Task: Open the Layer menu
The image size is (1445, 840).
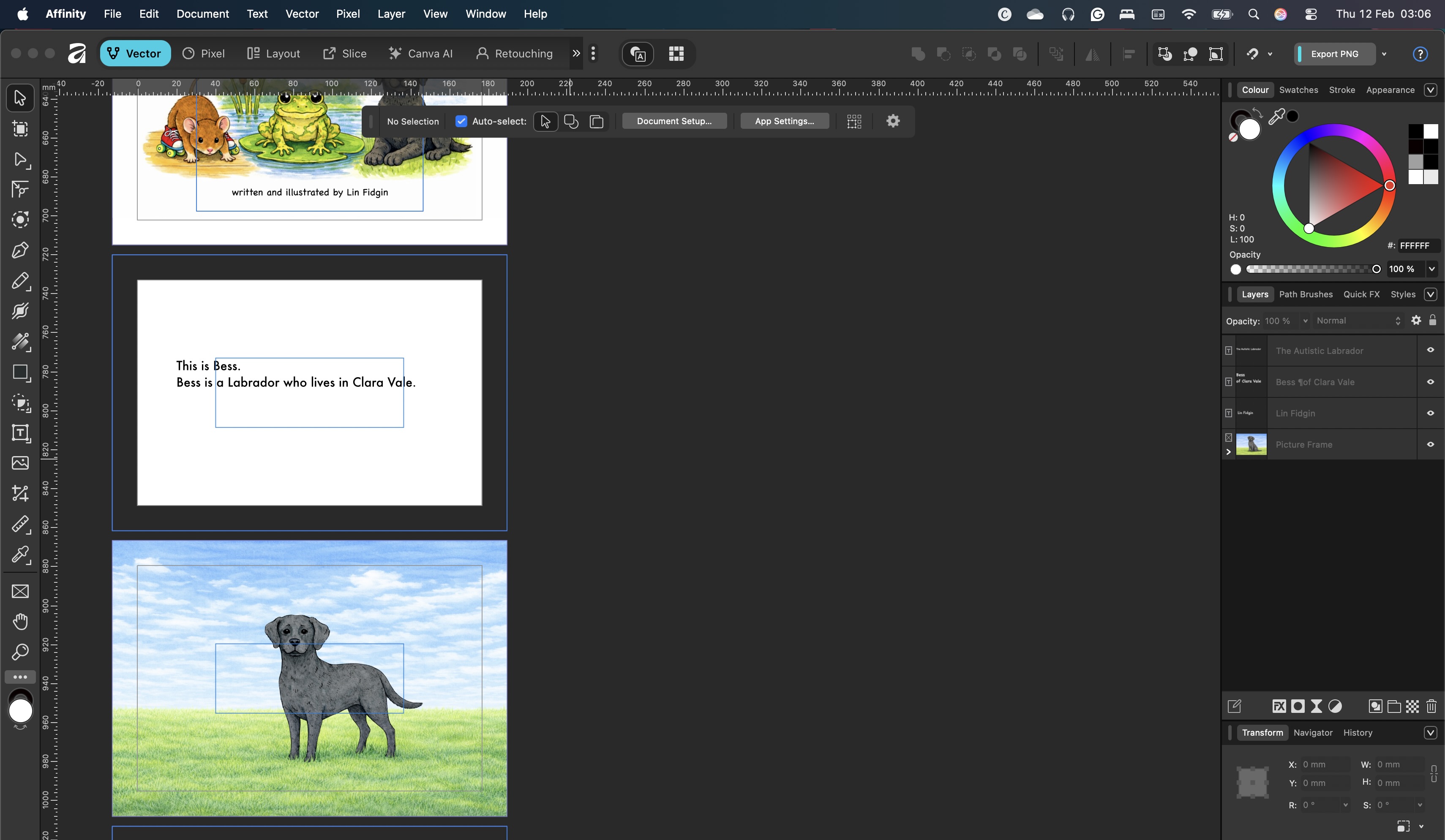Action: pyautogui.click(x=391, y=14)
